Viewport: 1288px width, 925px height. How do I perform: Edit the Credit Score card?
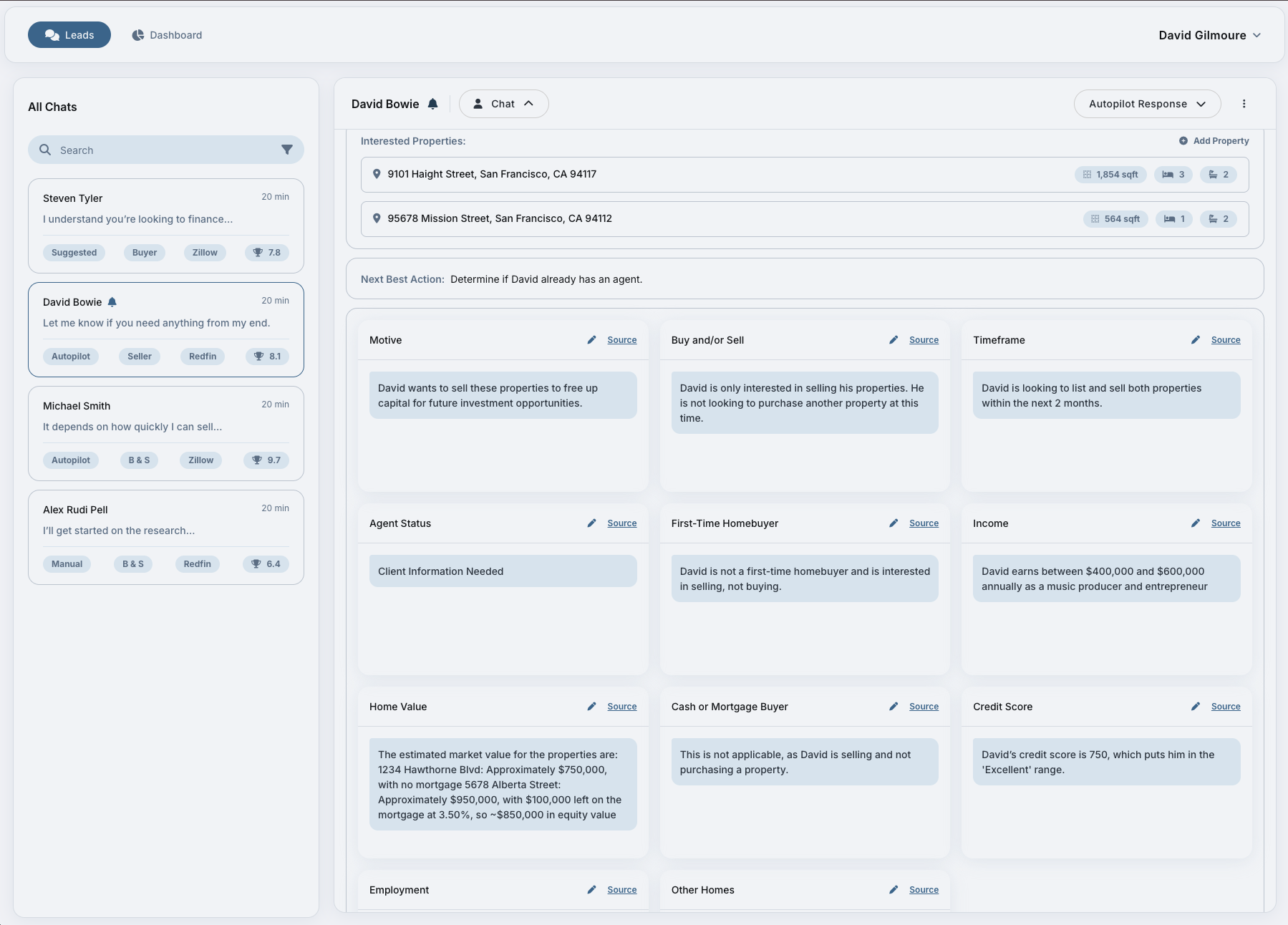pyautogui.click(x=1195, y=707)
